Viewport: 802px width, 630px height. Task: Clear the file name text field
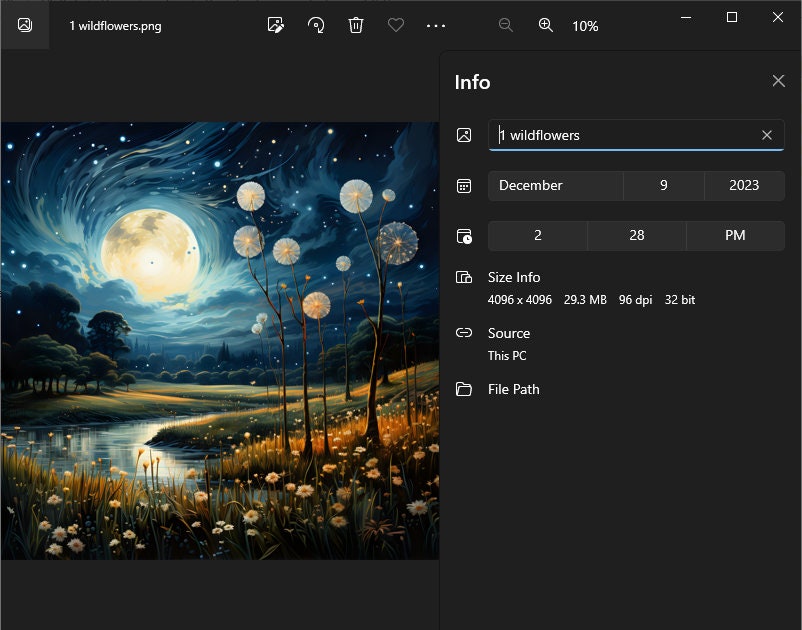click(x=767, y=135)
